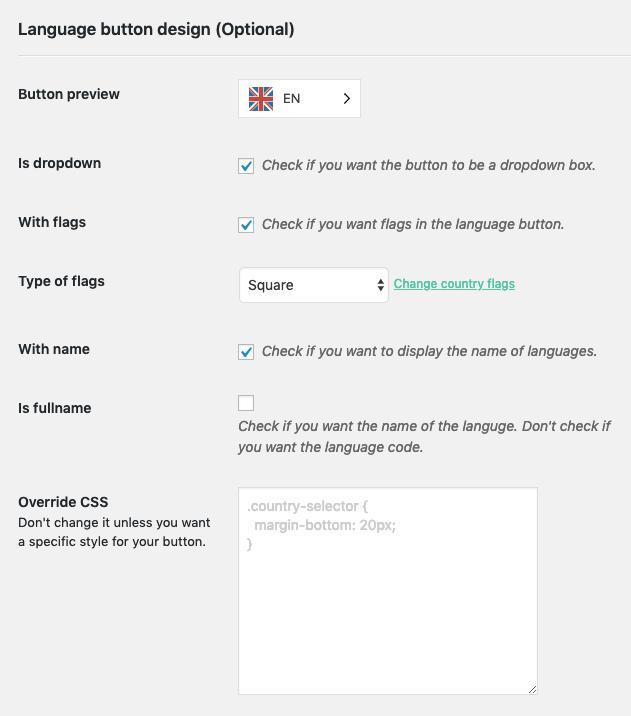Click the With name label
Viewport: 631px width, 716px height.
coord(54,349)
